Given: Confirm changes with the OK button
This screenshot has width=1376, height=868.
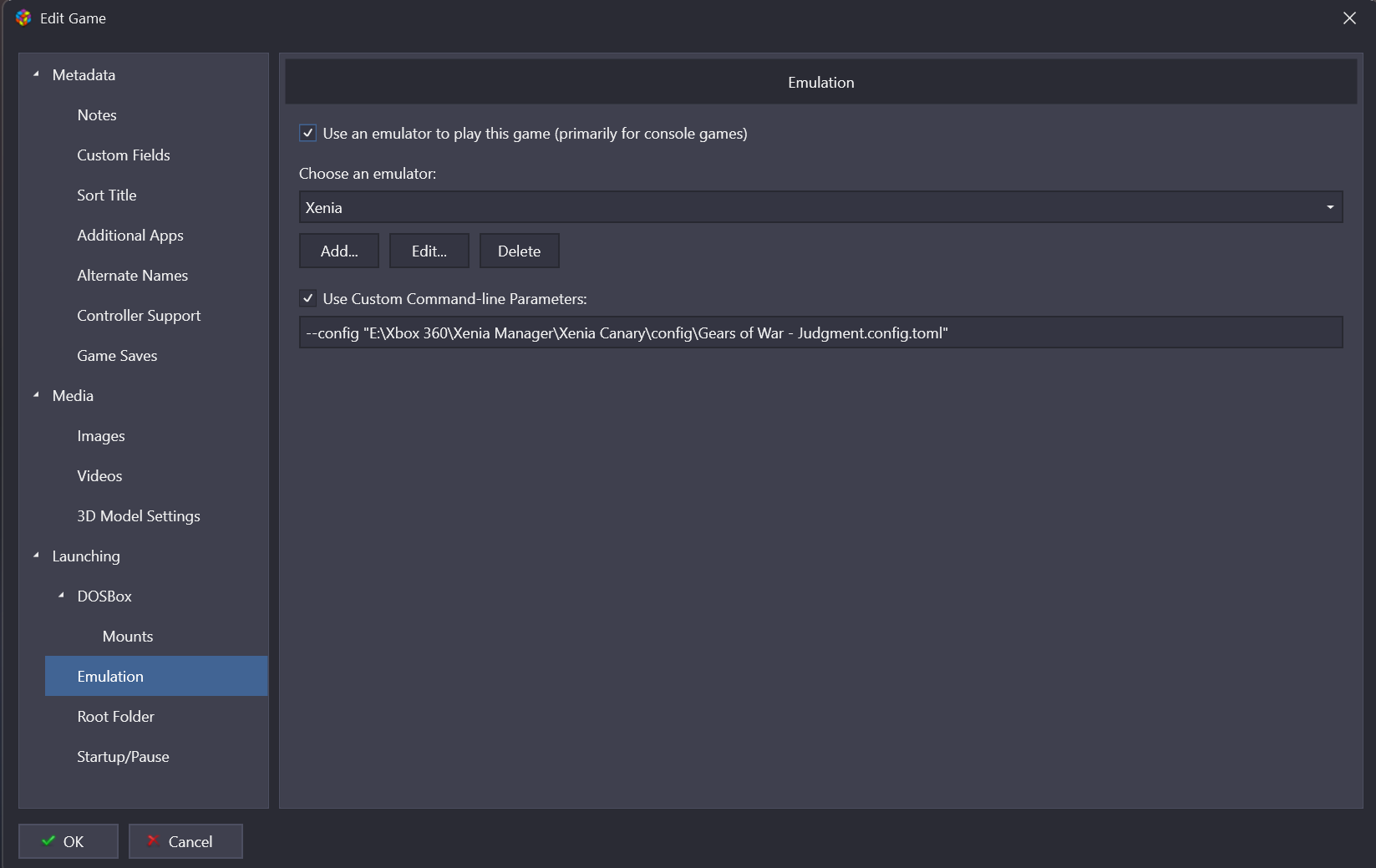Looking at the screenshot, I should 69,841.
